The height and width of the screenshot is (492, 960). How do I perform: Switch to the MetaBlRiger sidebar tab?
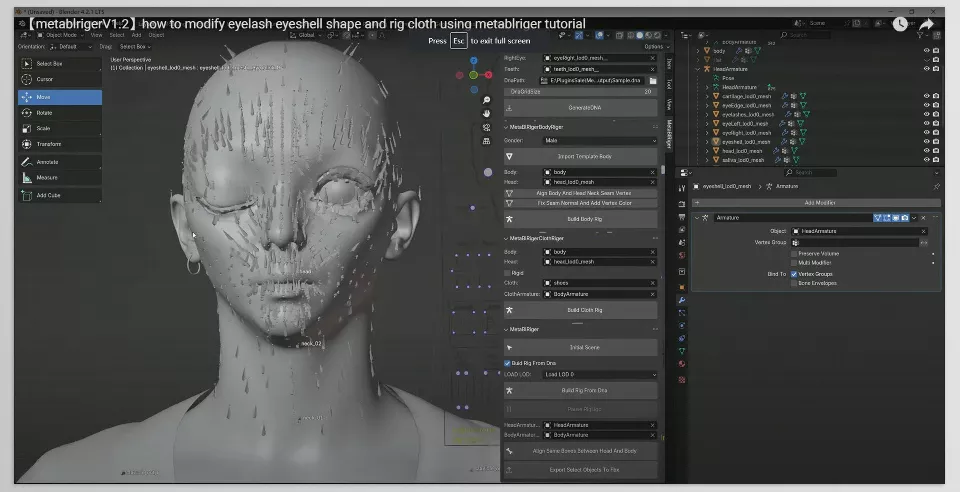coord(670,134)
